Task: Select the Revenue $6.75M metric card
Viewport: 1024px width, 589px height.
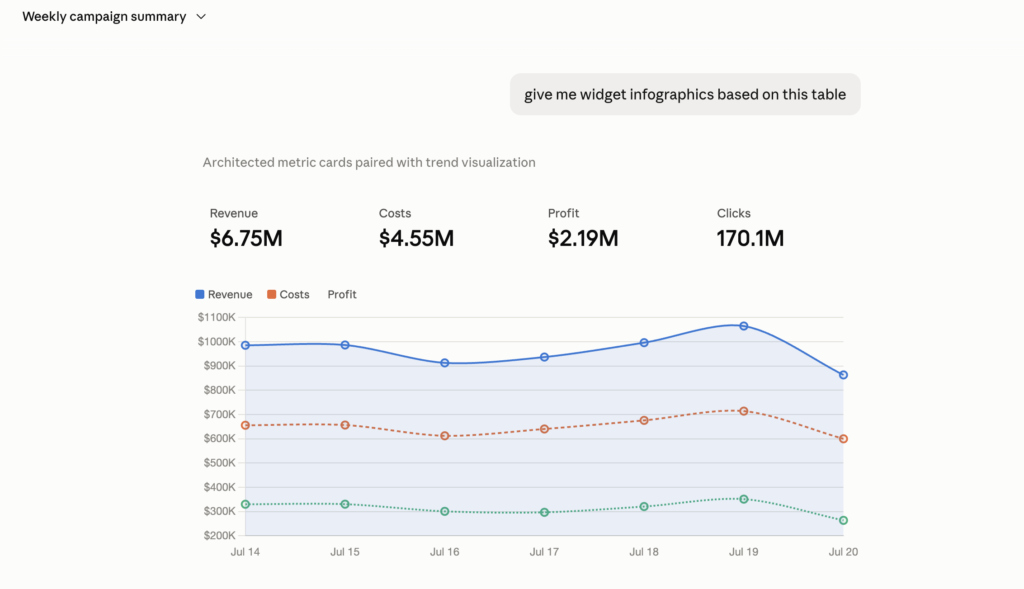Action: click(246, 229)
